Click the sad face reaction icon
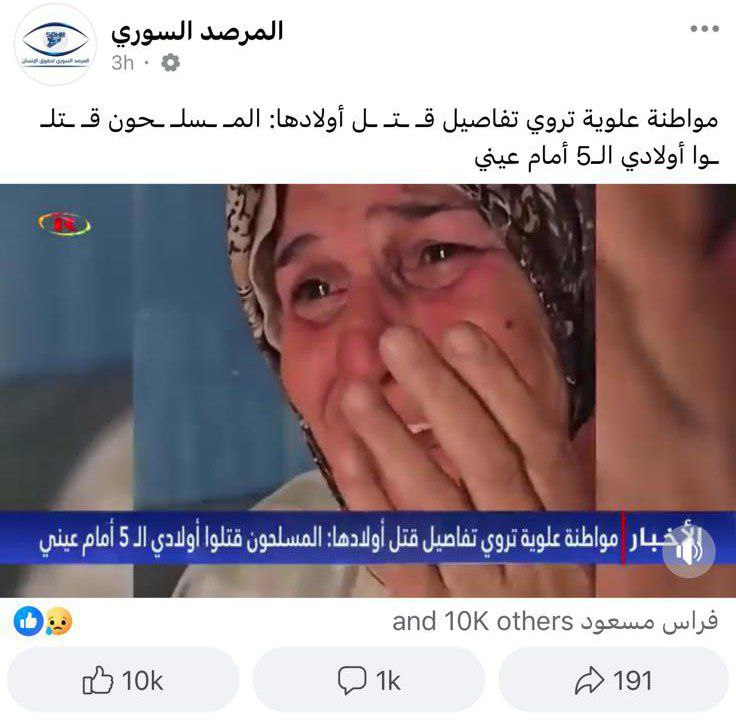736x725 pixels. tap(58, 621)
